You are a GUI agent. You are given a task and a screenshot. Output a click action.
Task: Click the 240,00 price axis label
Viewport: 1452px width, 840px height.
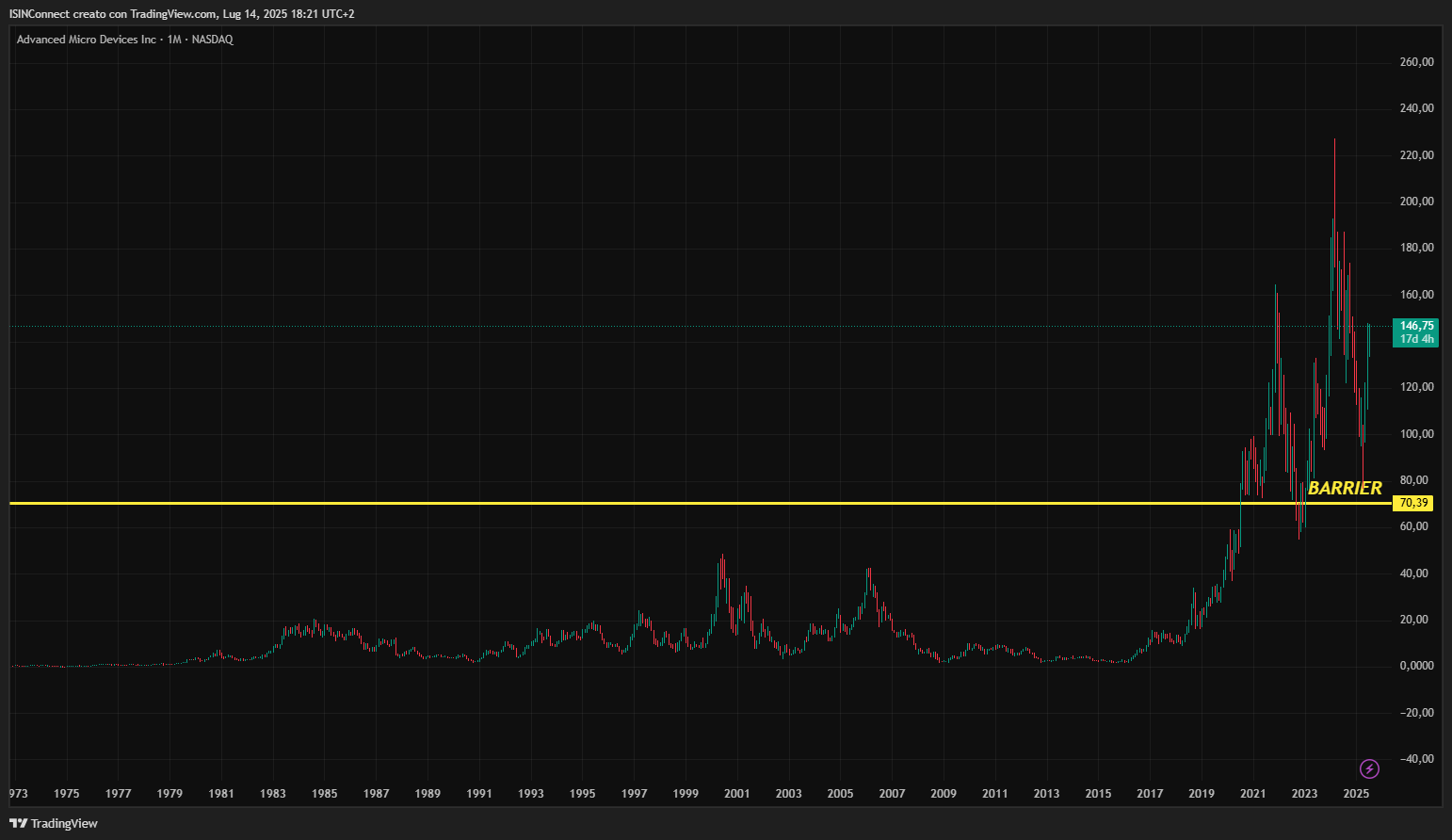coord(1416,108)
